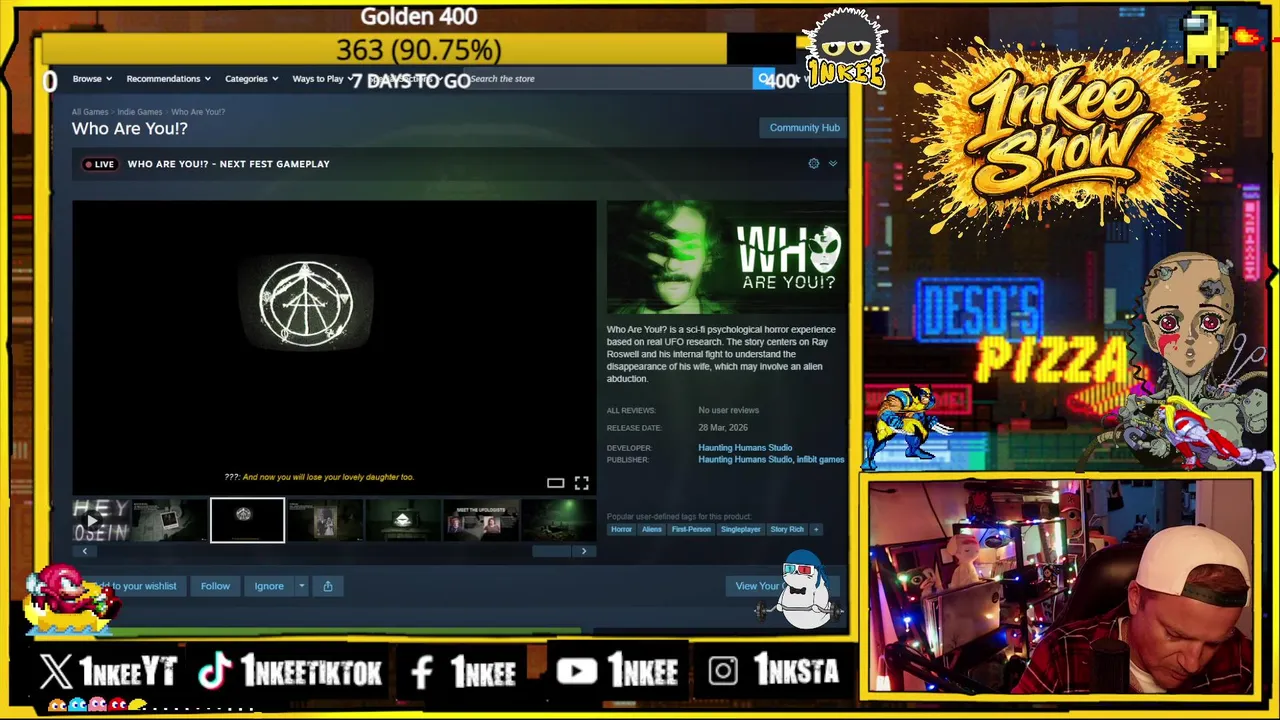
Task: Click the thumbnail strip right arrow
Action: click(584, 551)
